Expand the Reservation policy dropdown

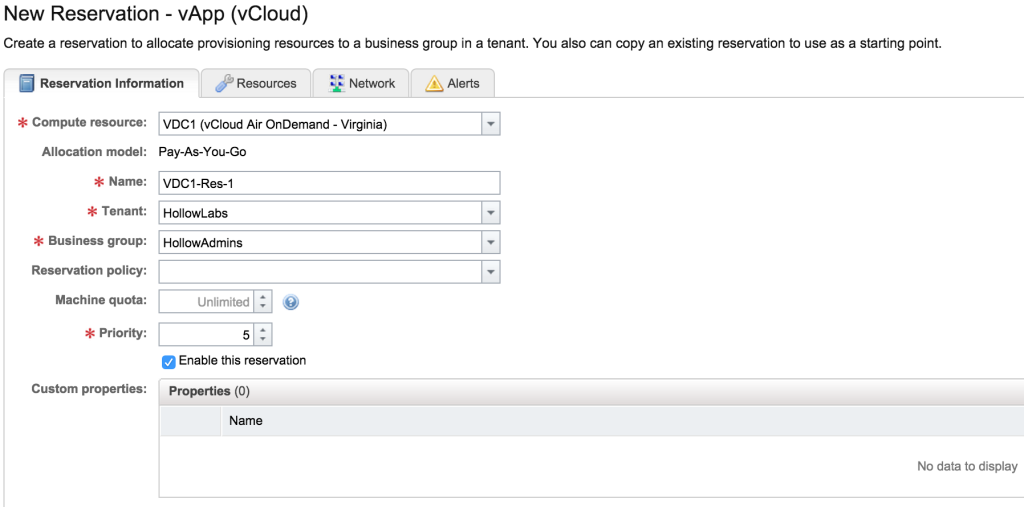tap(490, 272)
